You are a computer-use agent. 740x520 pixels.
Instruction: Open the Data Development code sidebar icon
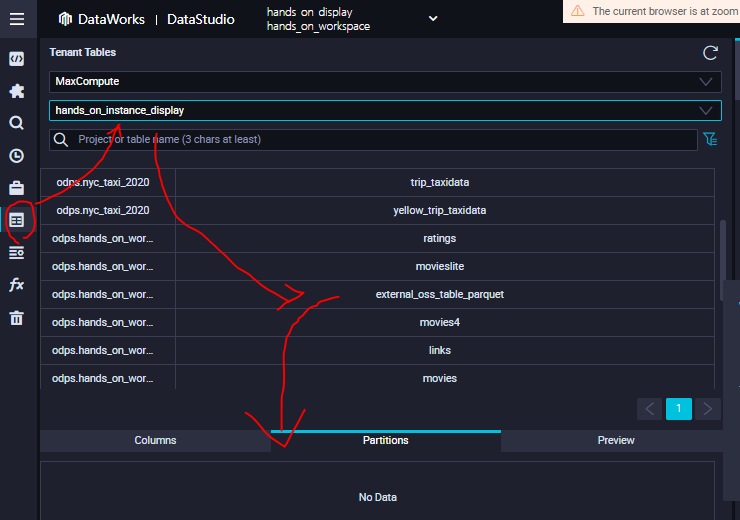click(x=17, y=59)
